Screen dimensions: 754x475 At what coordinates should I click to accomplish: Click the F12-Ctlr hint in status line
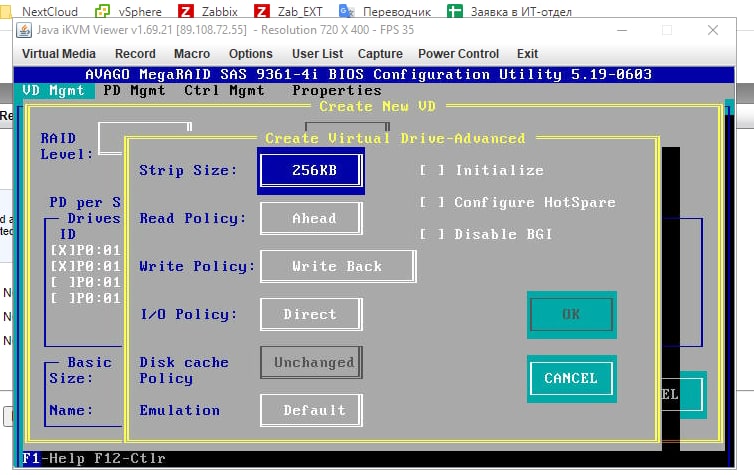(130, 458)
